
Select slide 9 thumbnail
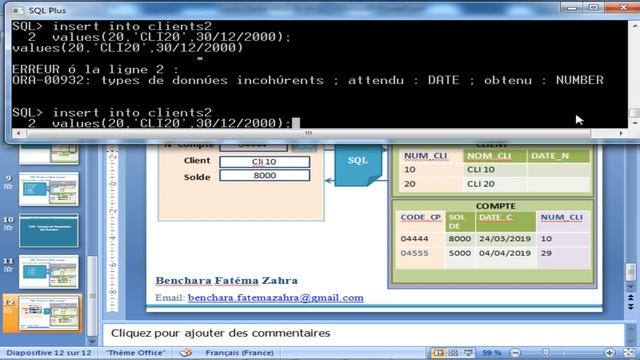click(49, 189)
